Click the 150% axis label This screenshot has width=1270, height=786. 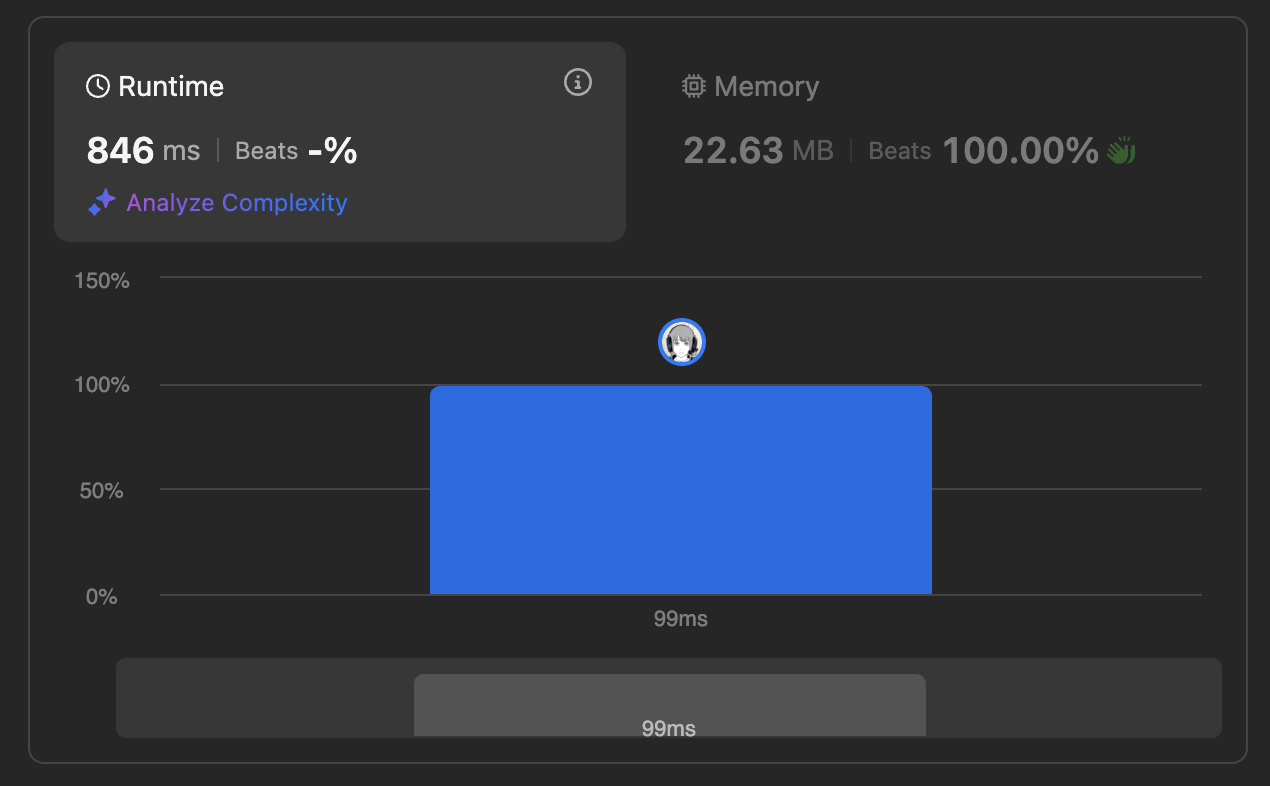[102, 280]
